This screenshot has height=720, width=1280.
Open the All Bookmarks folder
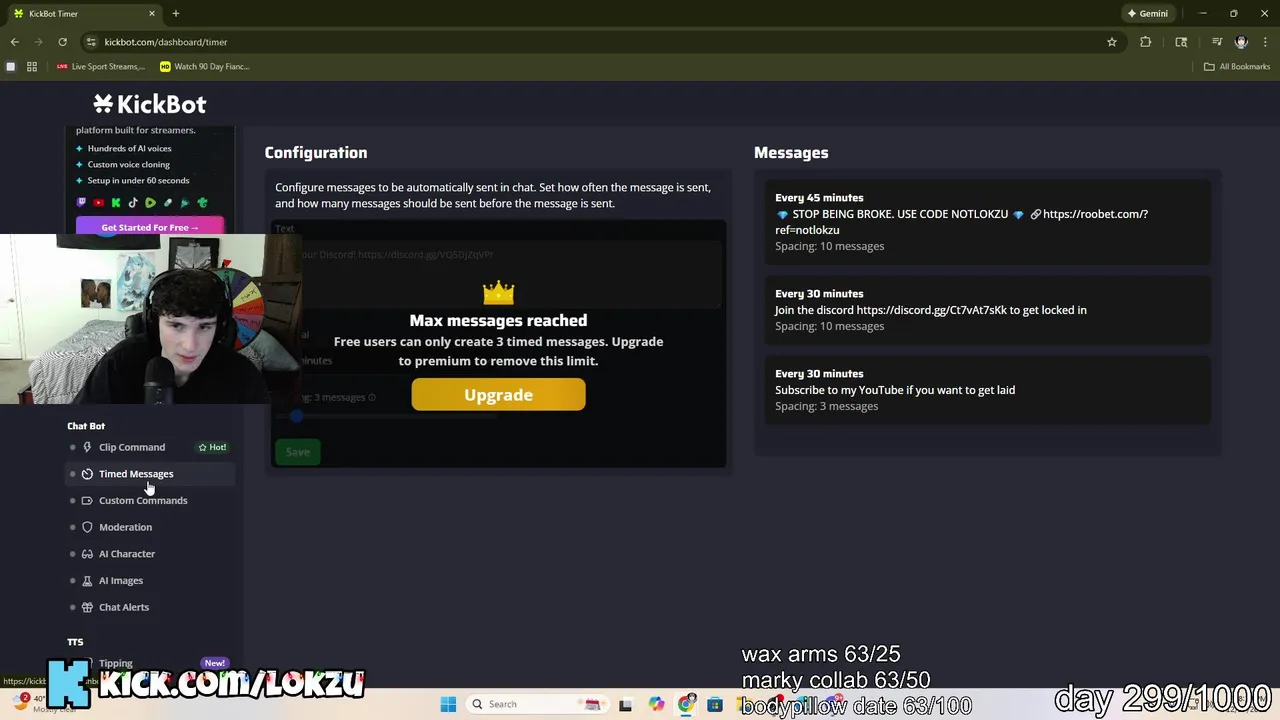[x=1237, y=66]
